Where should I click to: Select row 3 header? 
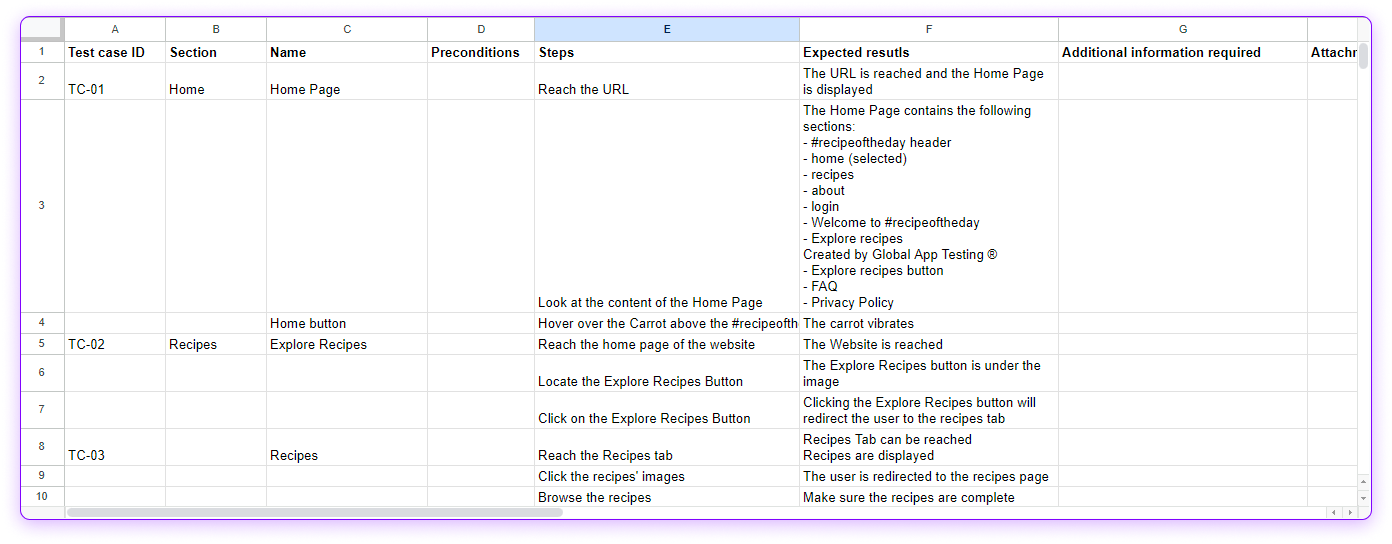pyautogui.click(x=42, y=206)
